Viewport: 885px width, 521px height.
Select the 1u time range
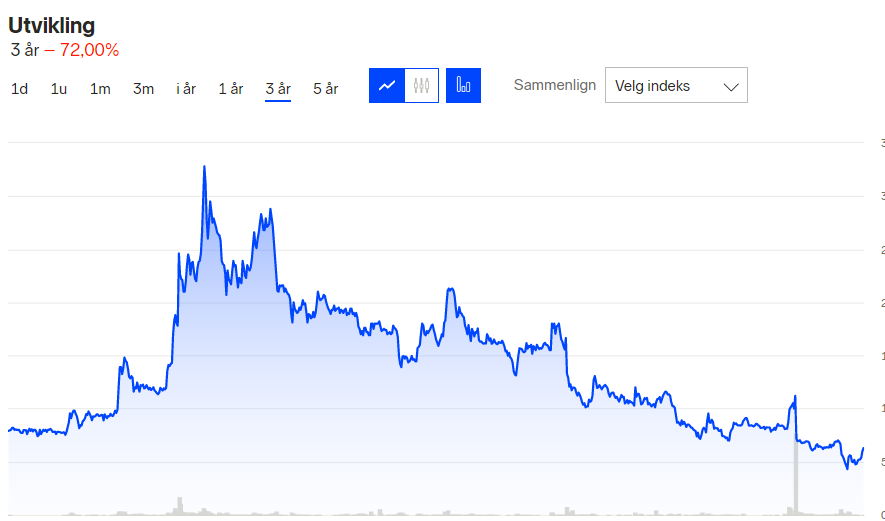coord(59,89)
